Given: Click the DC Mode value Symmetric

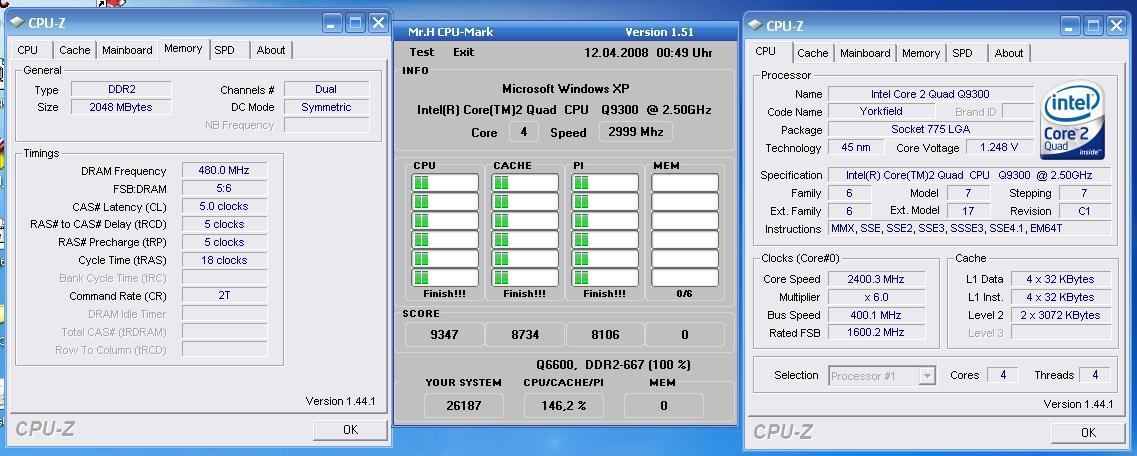Looking at the screenshot, I should [x=326, y=107].
